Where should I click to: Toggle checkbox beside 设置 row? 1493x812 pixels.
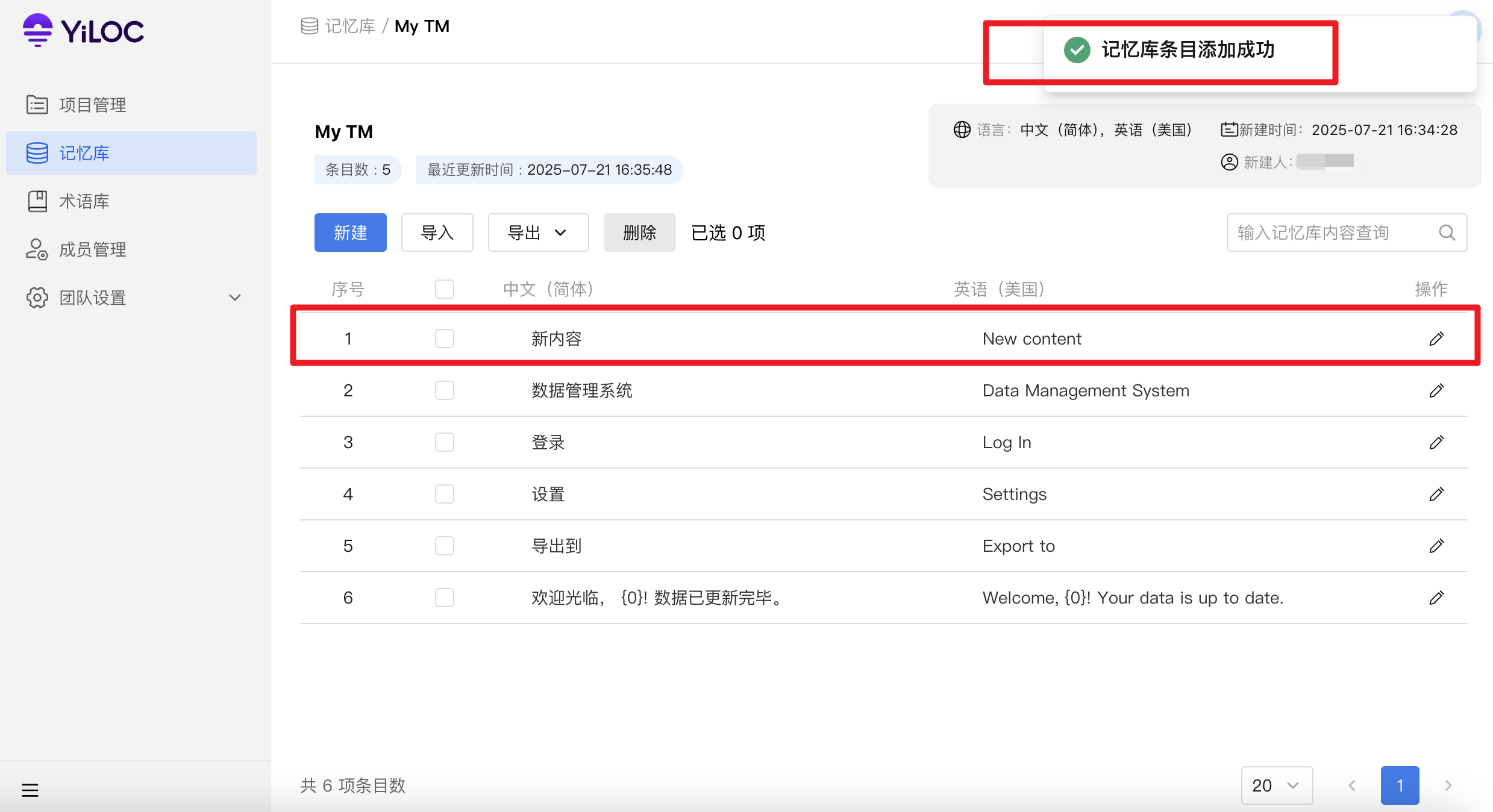click(445, 494)
